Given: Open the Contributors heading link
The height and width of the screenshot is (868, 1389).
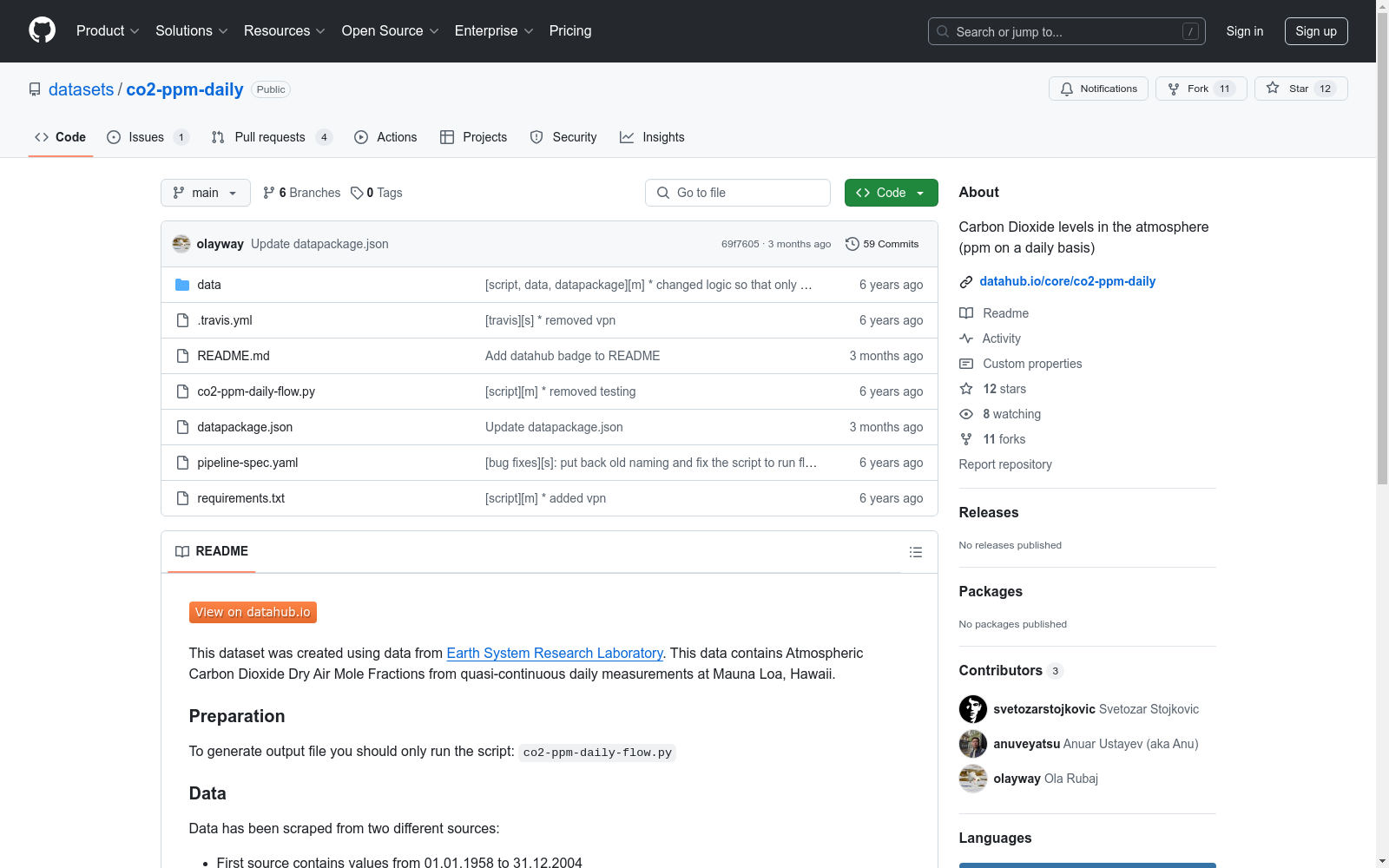Looking at the screenshot, I should 1010,670.
